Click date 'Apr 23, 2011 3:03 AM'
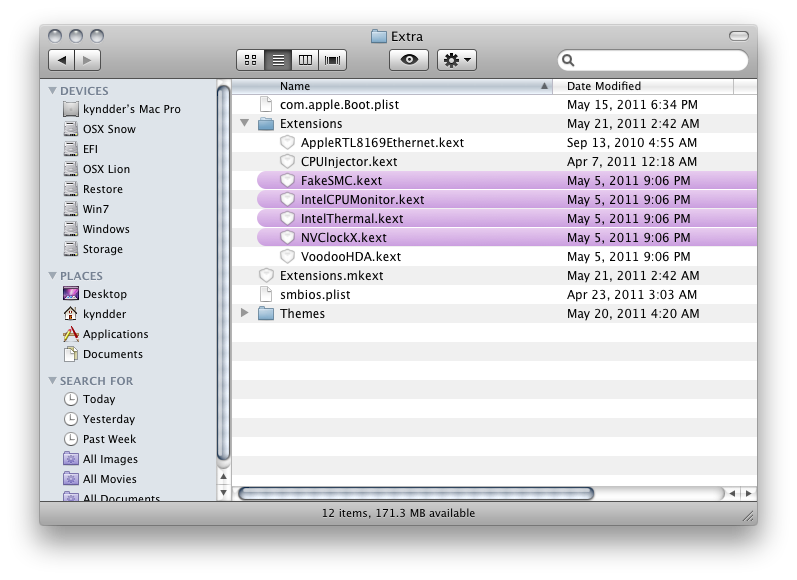 (632, 295)
